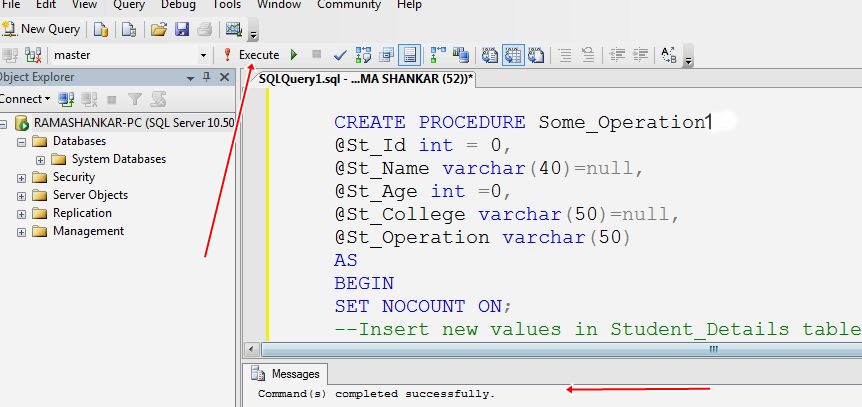
Task: Click Specify Values for Template Parameters icon
Action: [668, 55]
